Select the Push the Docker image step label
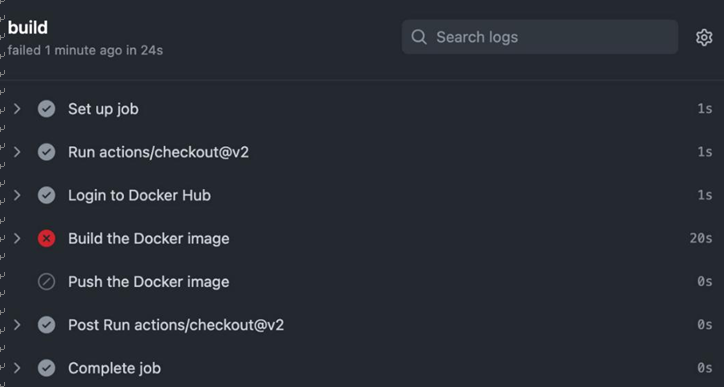Screen dimensions: 724x387 [149, 282]
